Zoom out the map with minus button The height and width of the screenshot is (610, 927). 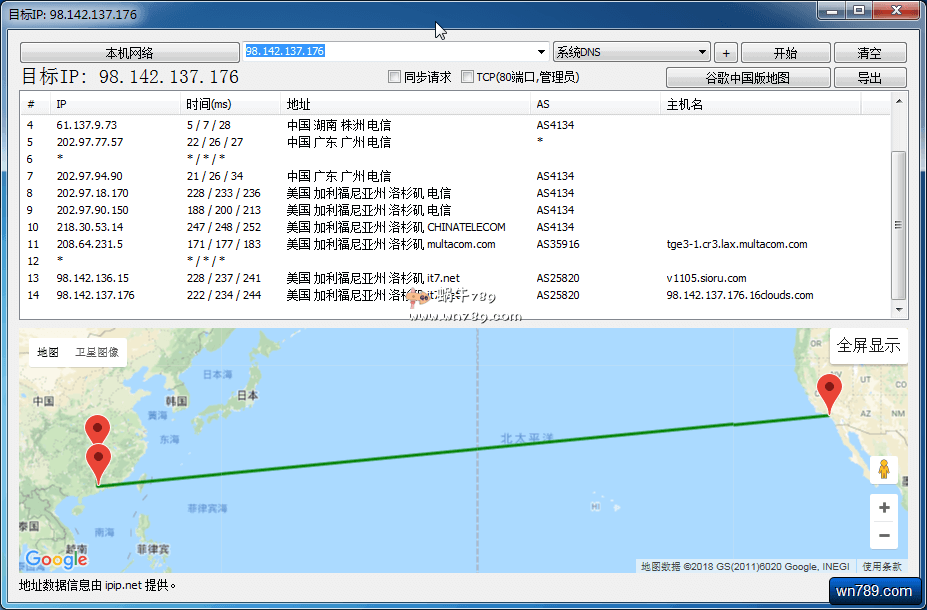tap(883, 536)
